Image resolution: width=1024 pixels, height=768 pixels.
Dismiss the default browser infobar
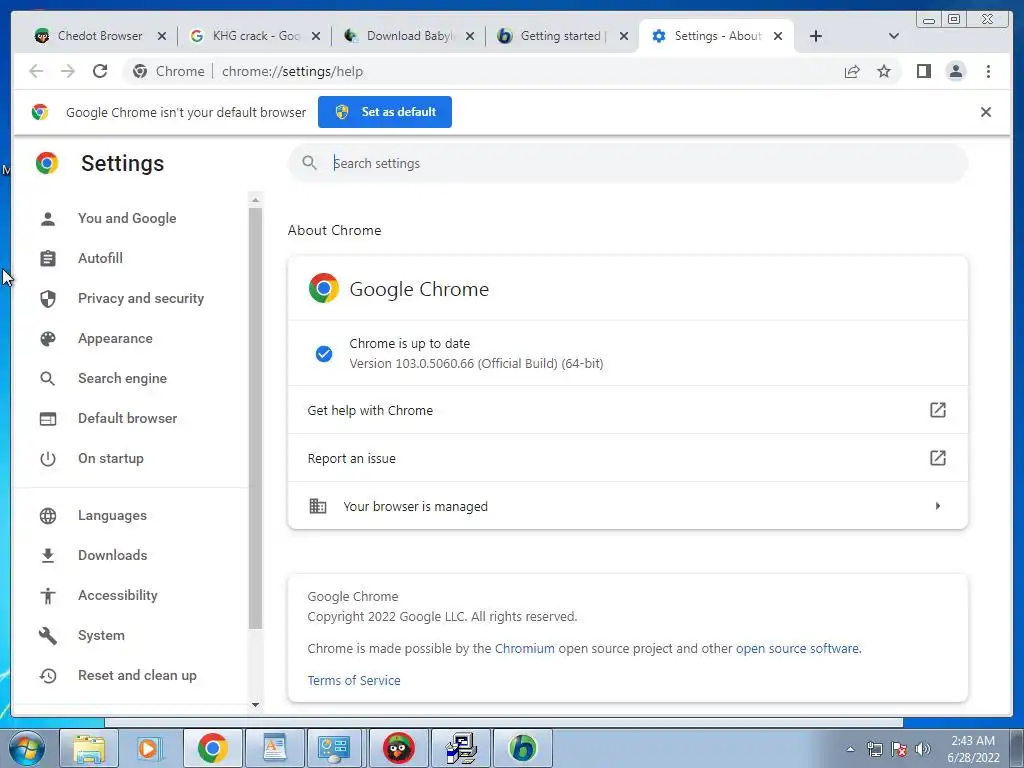[985, 112]
